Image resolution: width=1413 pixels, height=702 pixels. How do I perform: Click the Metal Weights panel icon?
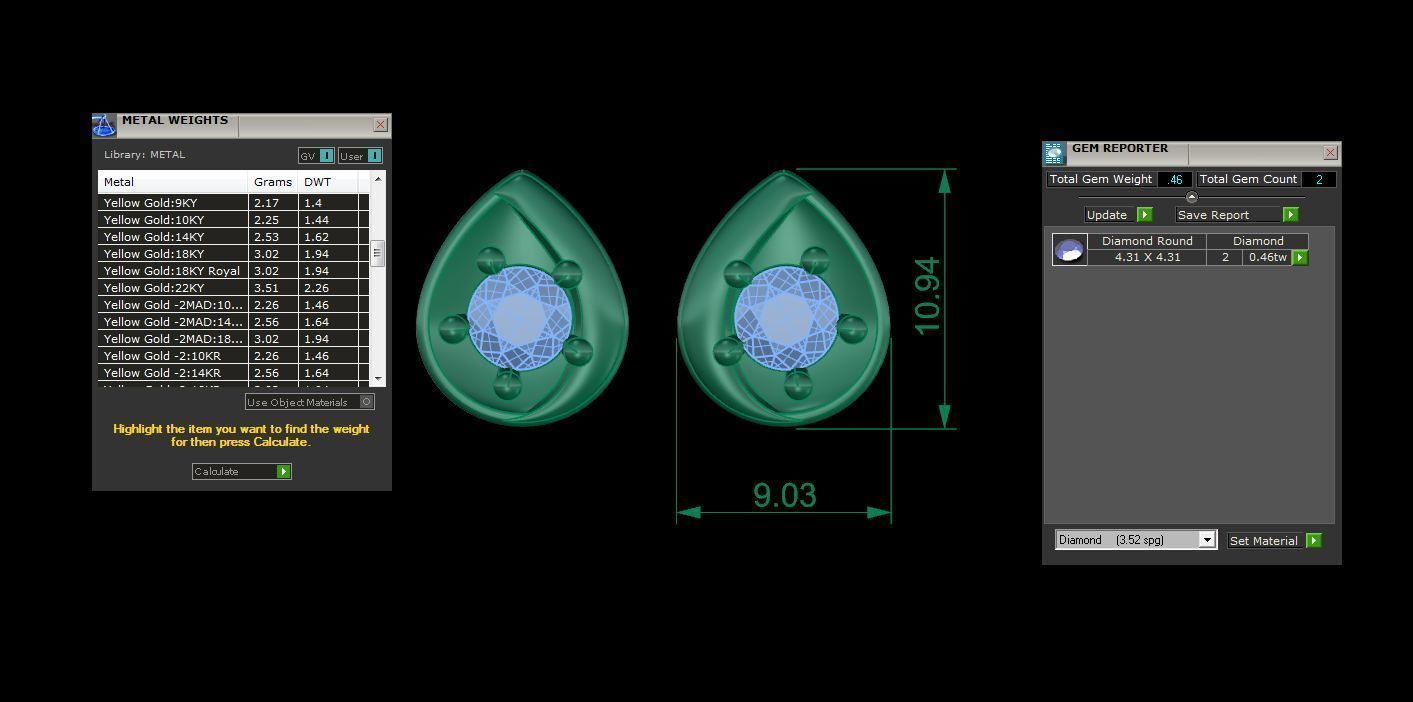coord(104,126)
